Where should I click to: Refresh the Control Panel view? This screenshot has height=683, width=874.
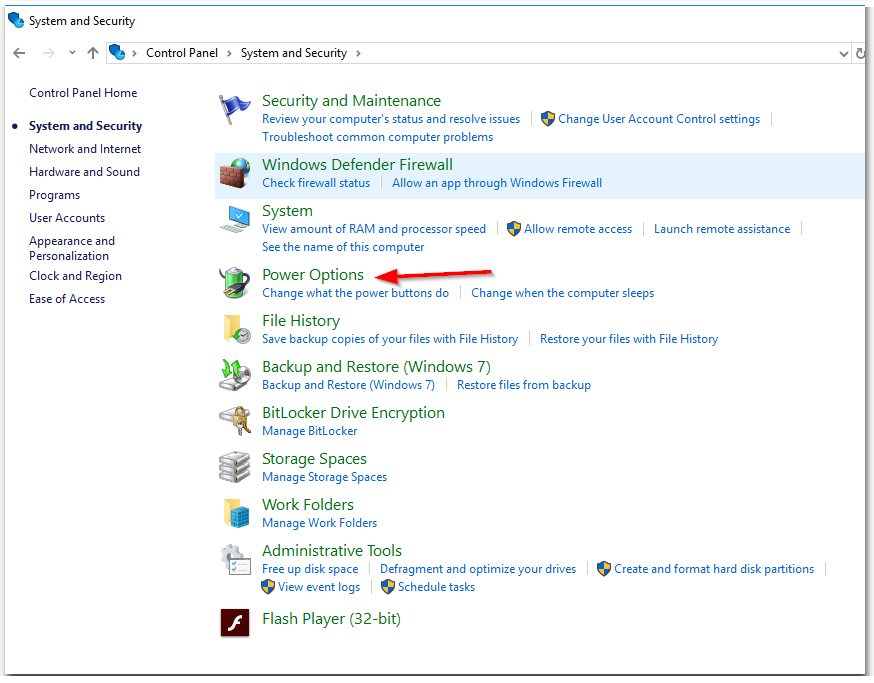click(860, 54)
